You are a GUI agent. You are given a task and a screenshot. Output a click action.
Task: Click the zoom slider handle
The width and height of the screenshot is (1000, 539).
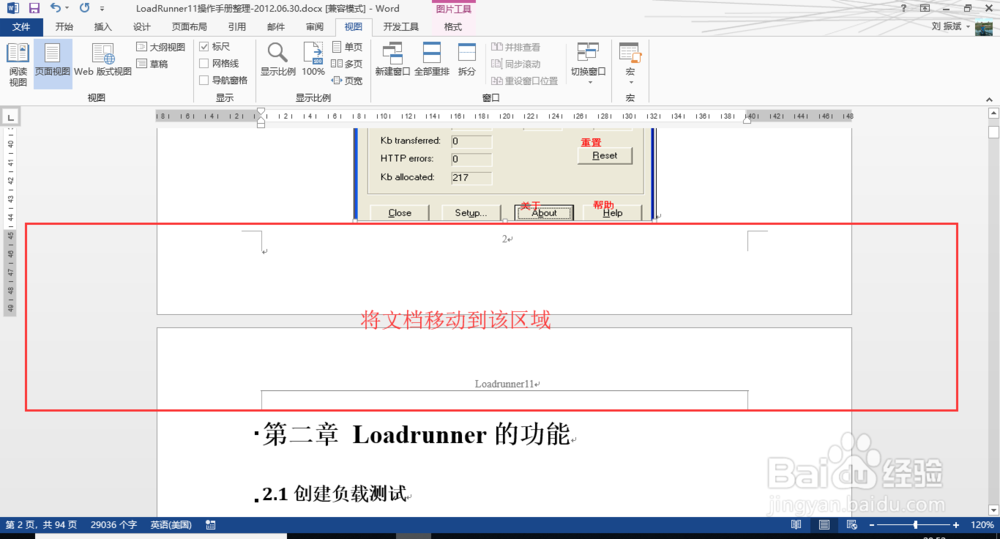(x=915, y=525)
